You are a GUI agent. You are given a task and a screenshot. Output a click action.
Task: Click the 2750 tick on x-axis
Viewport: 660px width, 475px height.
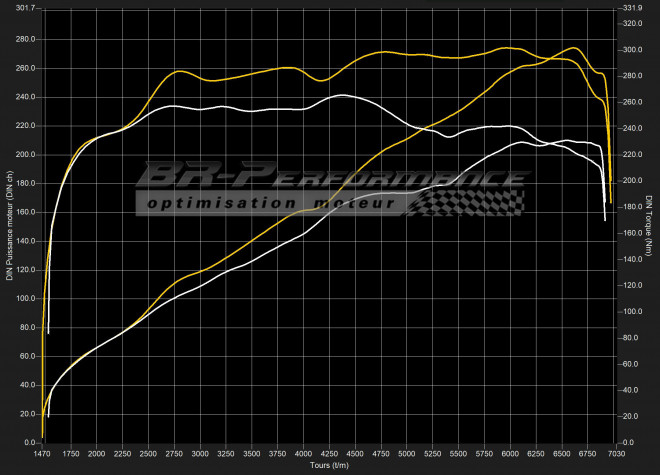click(x=175, y=454)
